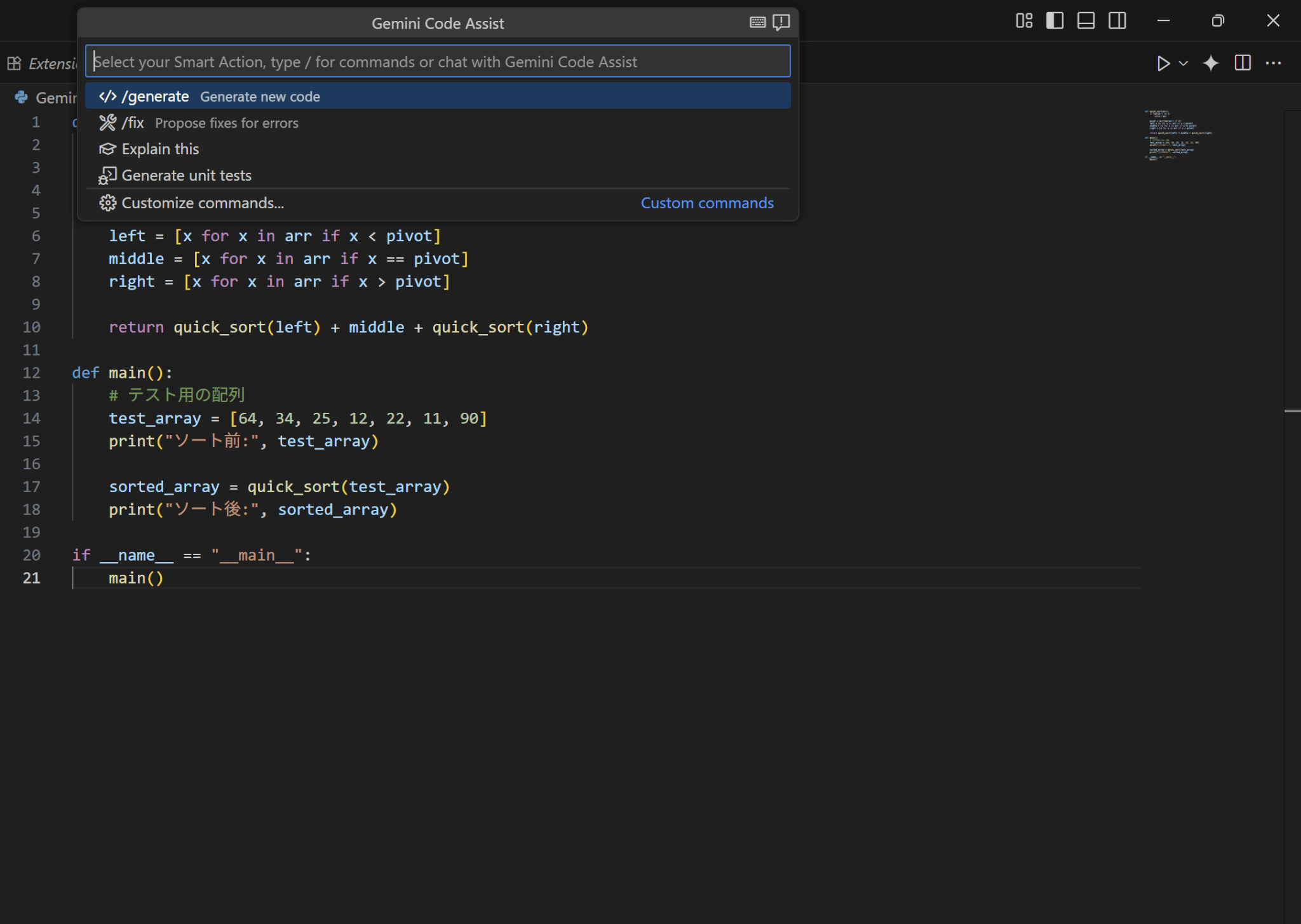The width and height of the screenshot is (1301, 924).
Task: Click the vertical scrollbar marker
Action: (1292, 411)
